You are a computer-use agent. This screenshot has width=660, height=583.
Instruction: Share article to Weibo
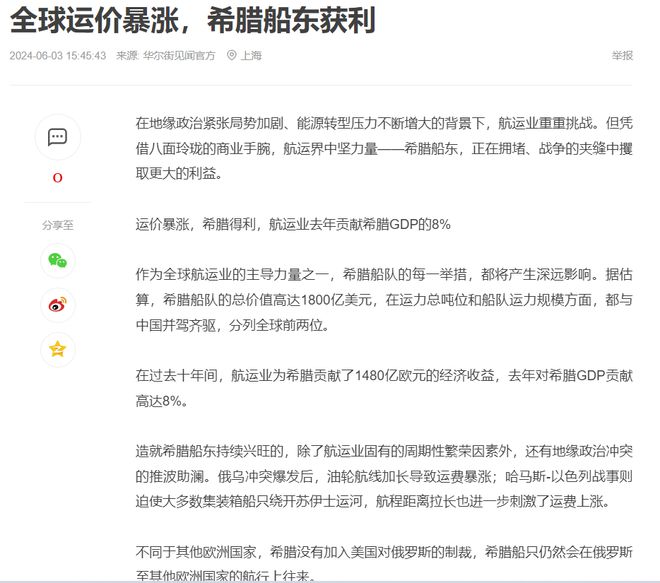[58, 305]
